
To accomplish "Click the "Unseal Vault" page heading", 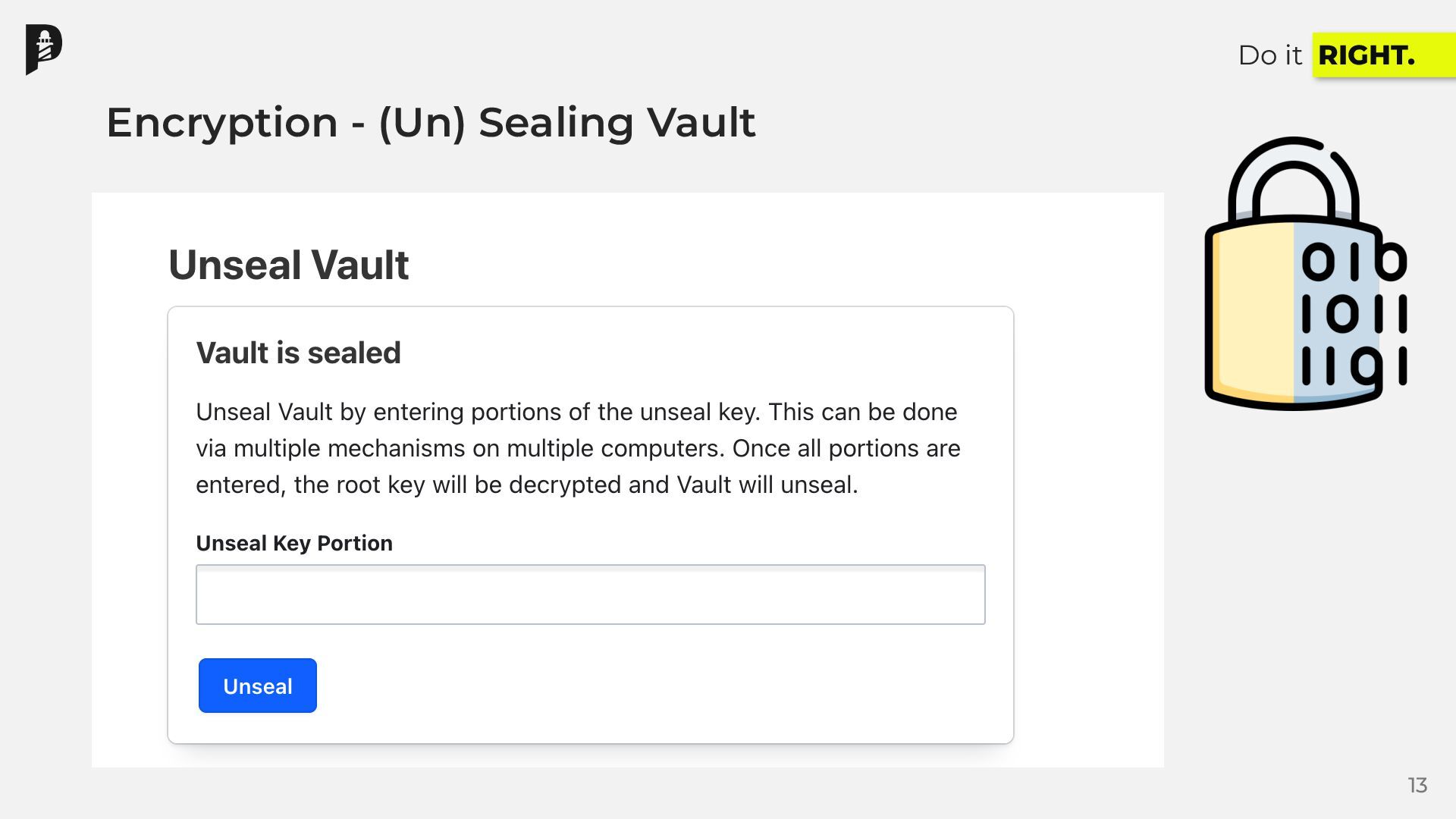I will tap(288, 265).
